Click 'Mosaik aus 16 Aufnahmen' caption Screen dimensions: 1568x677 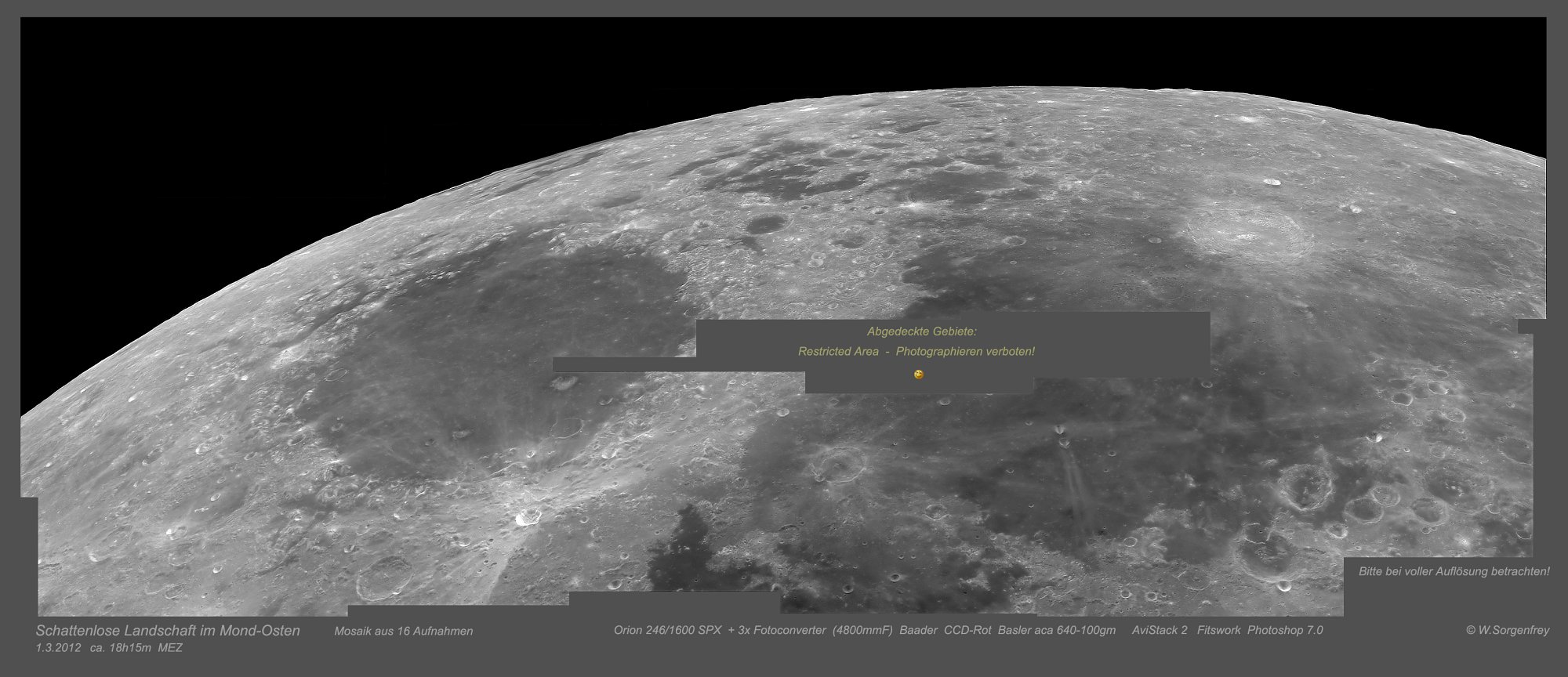(x=404, y=631)
